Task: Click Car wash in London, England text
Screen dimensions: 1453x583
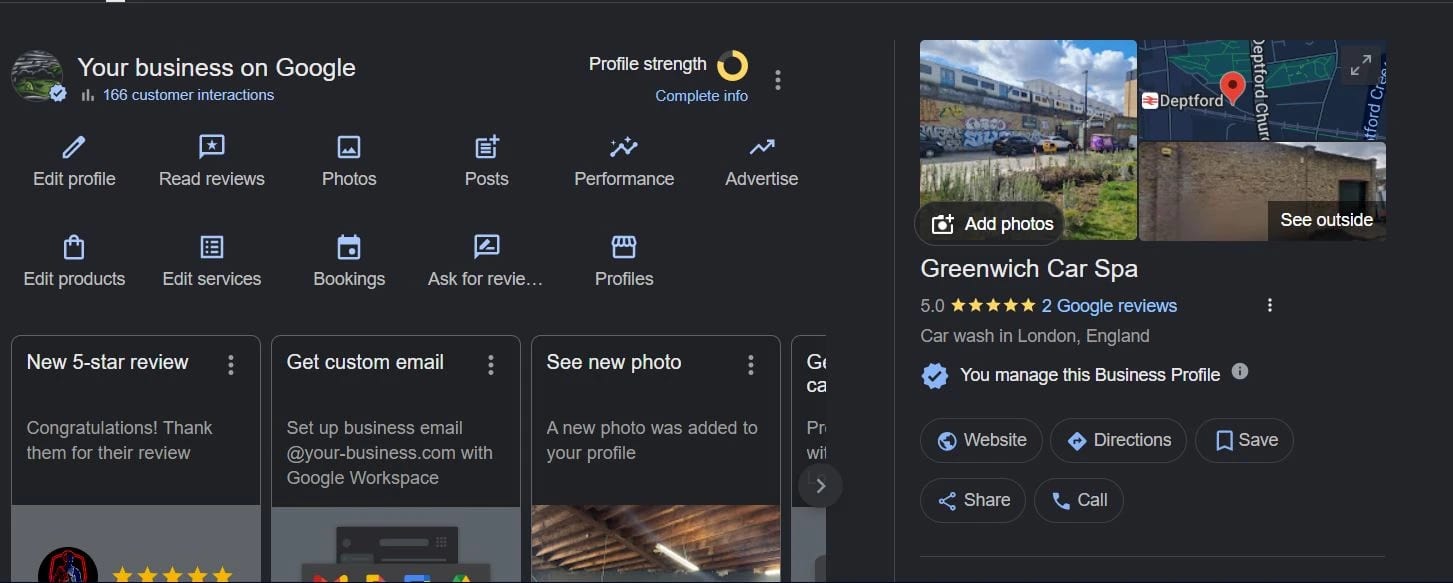Action: [x=1035, y=336]
